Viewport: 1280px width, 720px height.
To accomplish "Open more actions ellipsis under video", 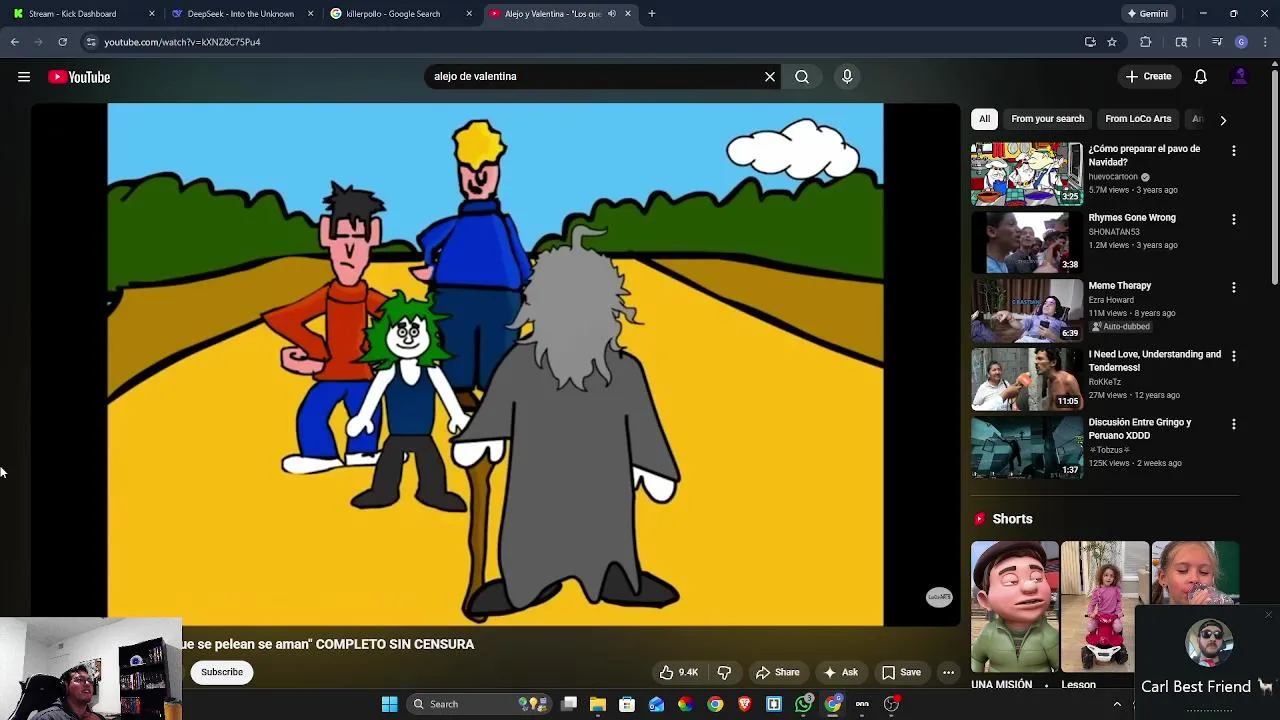I will point(948,672).
